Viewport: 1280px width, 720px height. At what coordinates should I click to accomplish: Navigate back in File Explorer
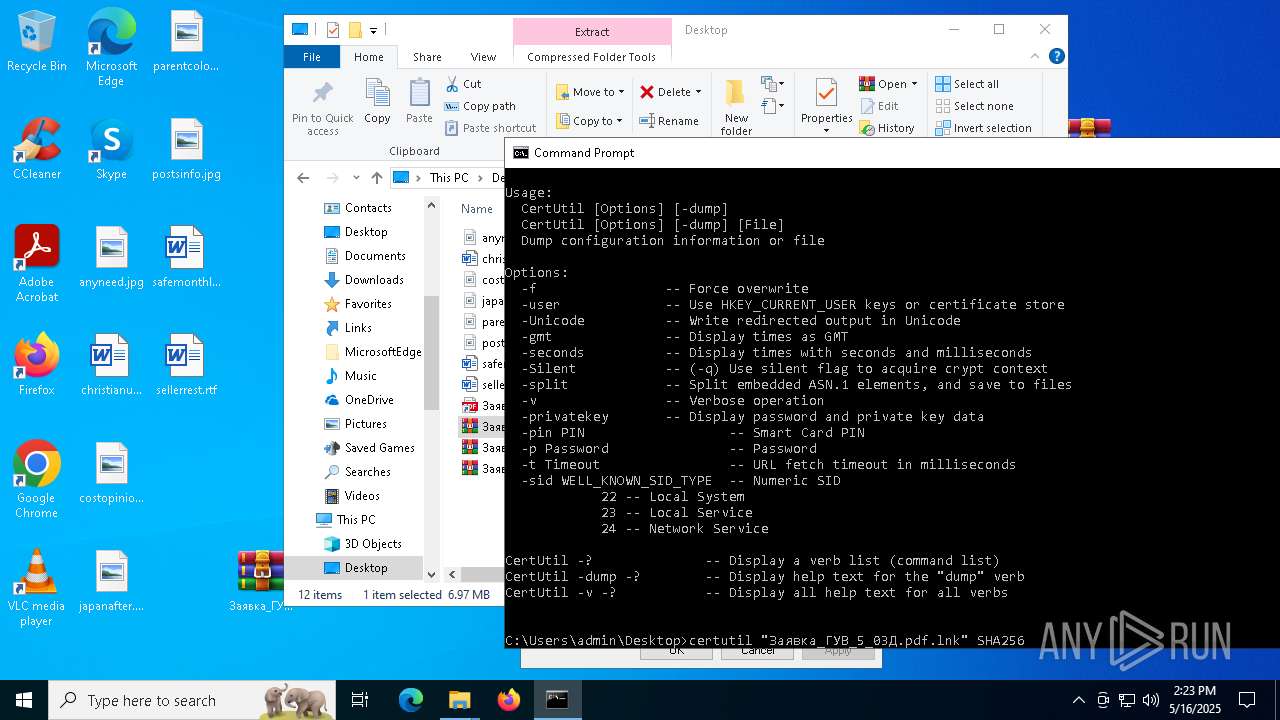point(303,178)
